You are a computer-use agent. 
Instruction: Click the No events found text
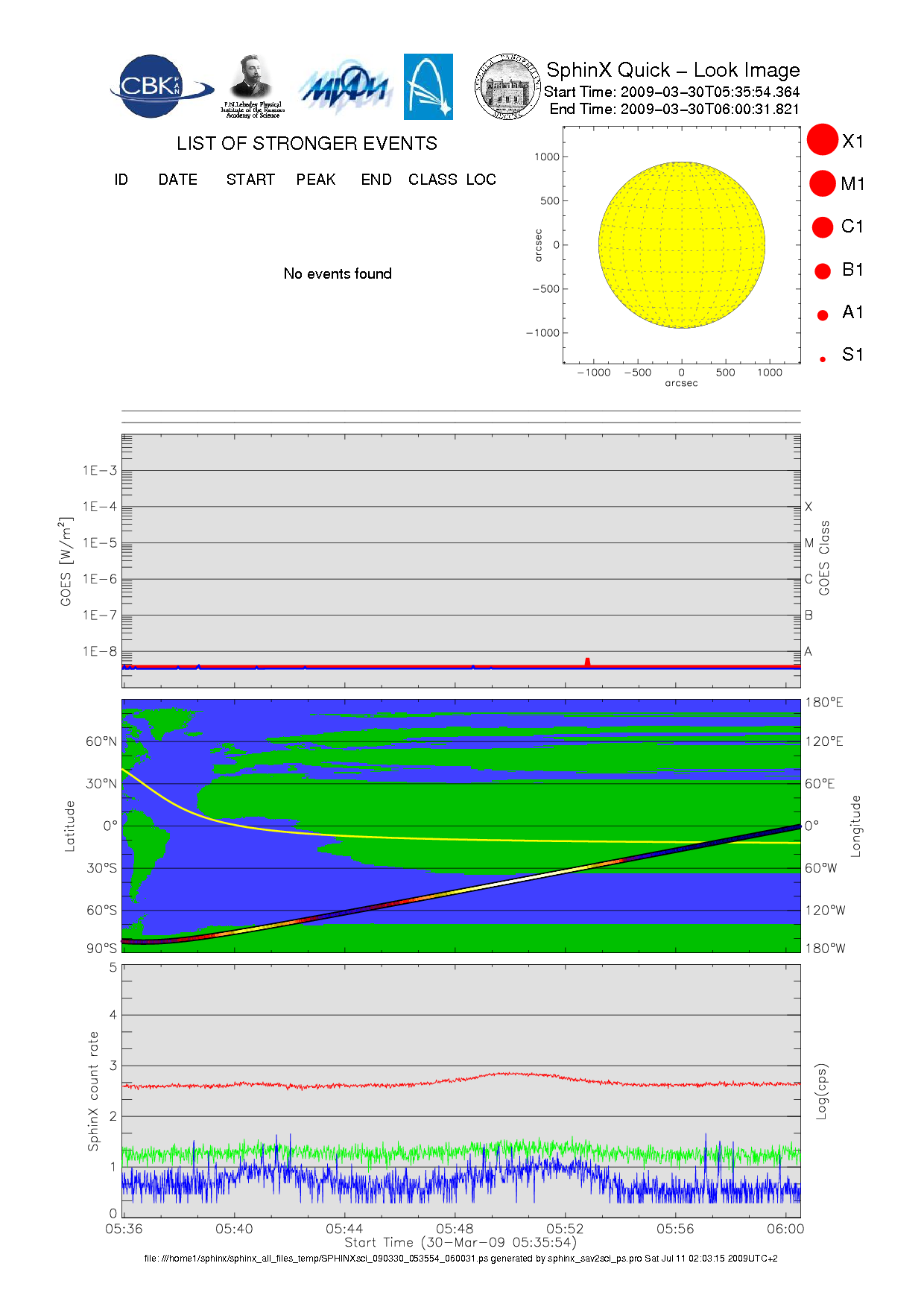(338, 273)
